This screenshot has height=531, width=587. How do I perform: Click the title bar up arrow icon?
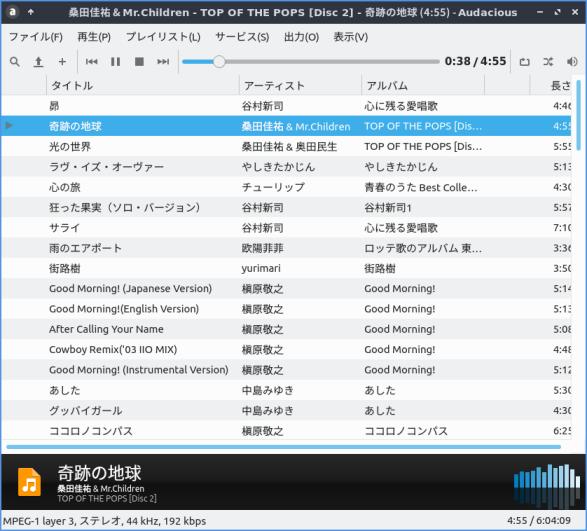[x=31, y=12]
